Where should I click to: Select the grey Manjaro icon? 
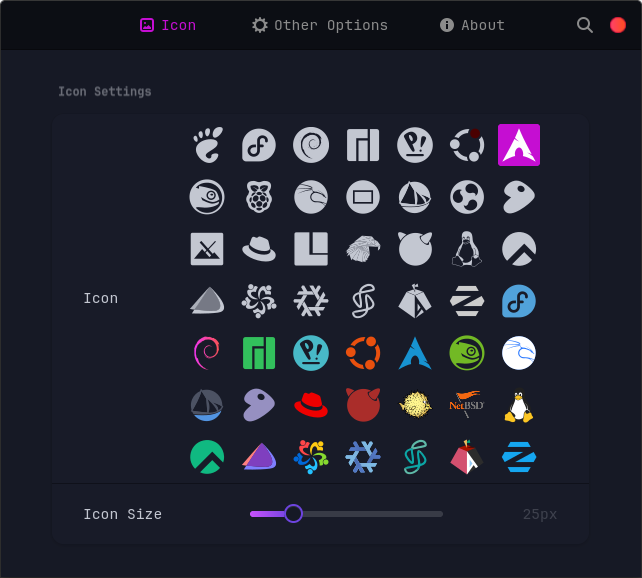363,145
